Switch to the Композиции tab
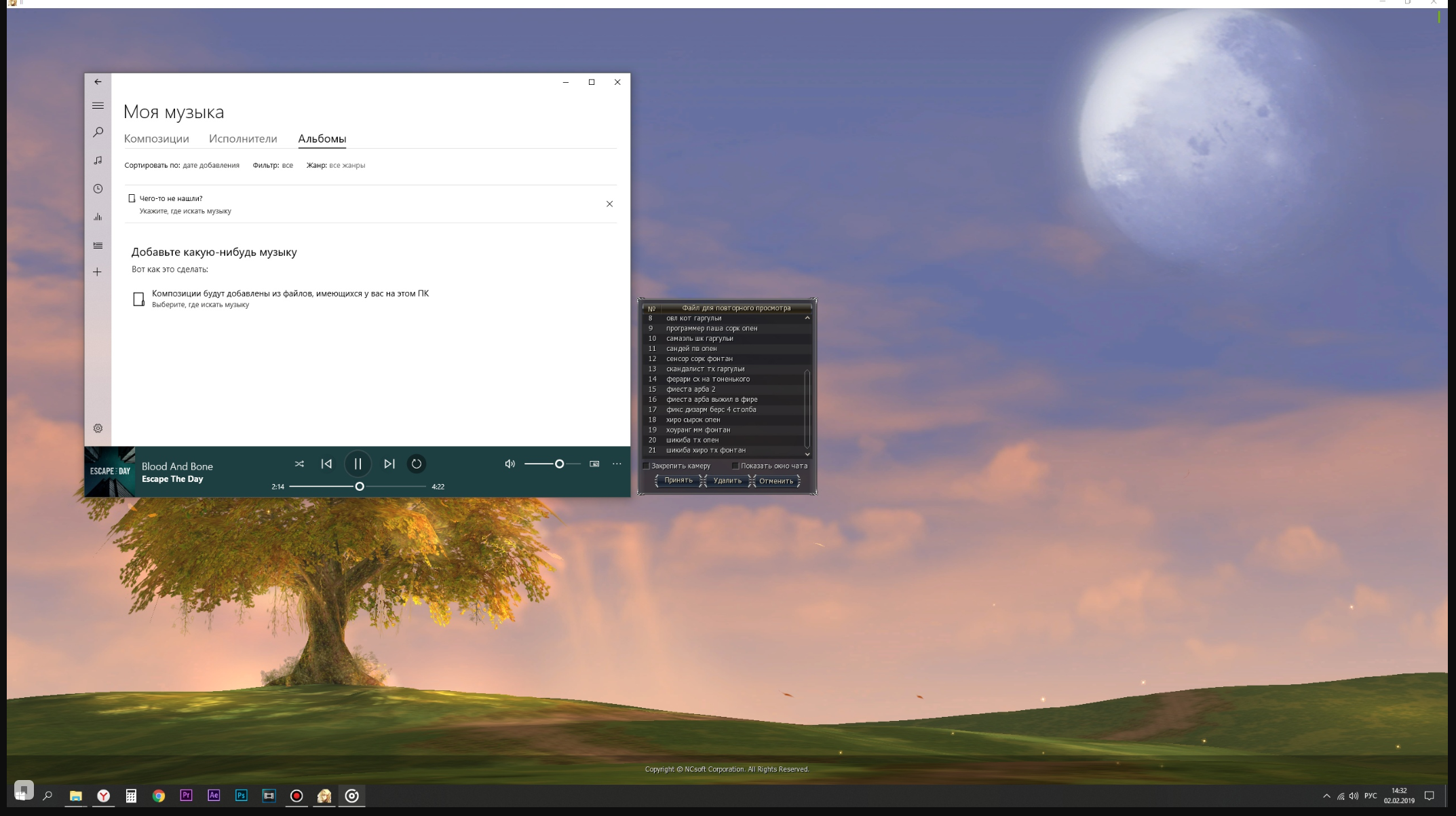1456x816 pixels. [x=156, y=138]
